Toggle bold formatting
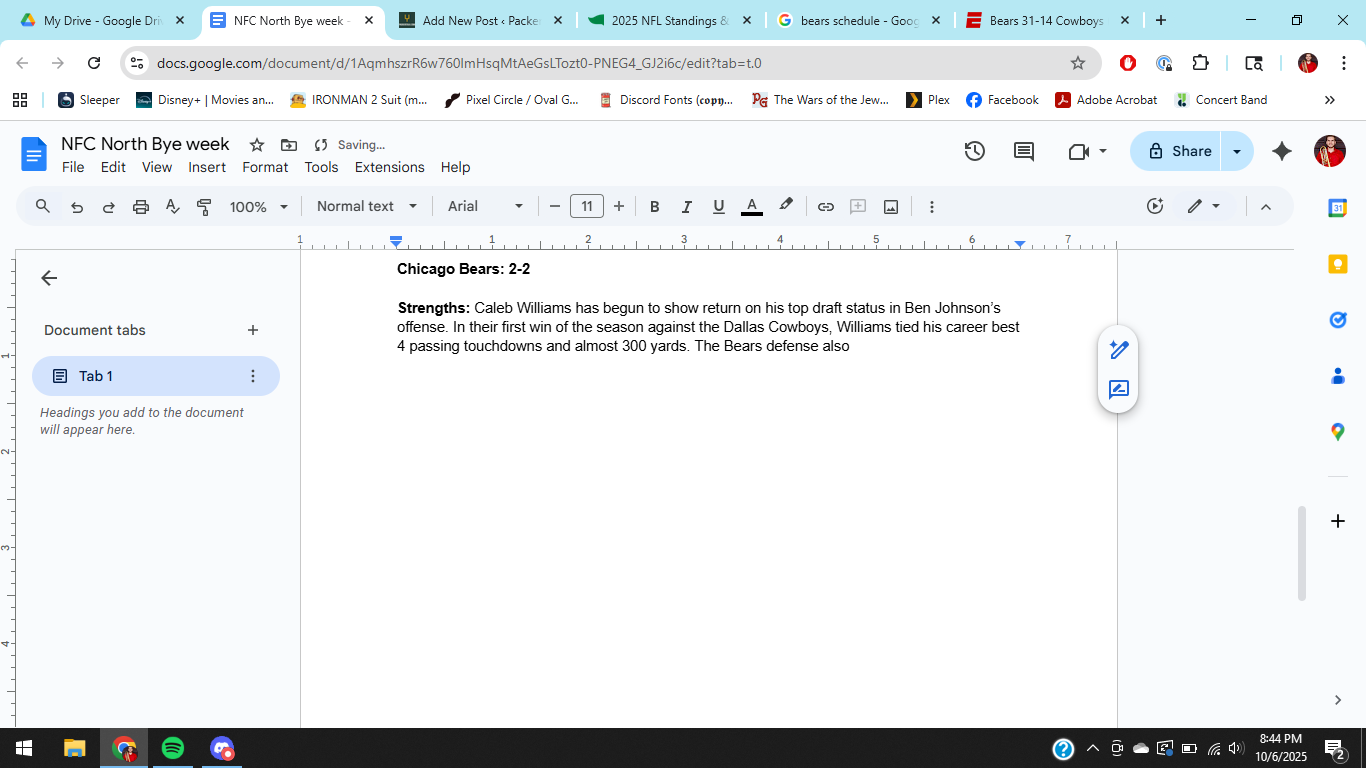The height and width of the screenshot is (768, 1366). coord(654,207)
